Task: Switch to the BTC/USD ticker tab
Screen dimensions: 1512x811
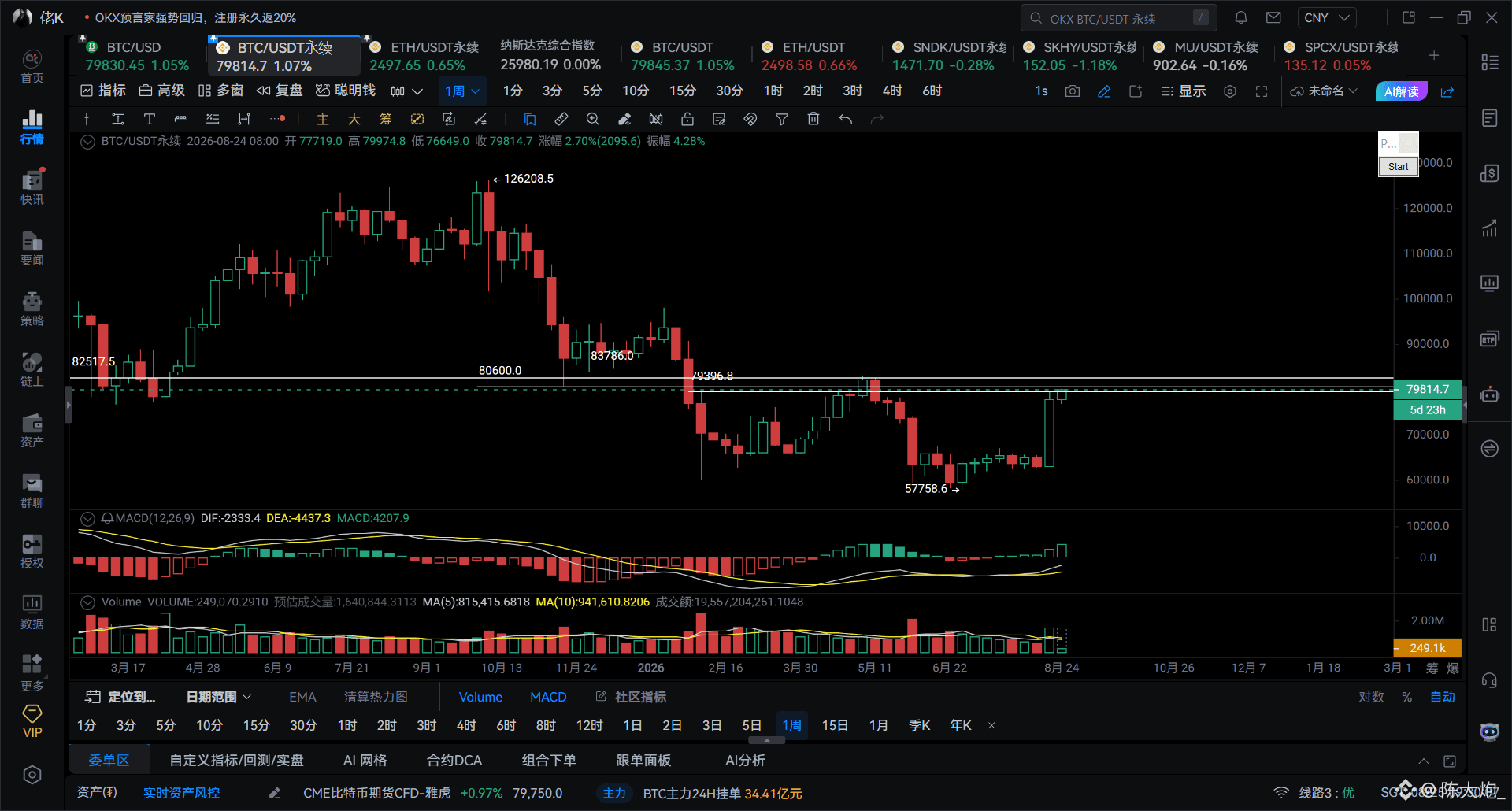Action: point(137,56)
